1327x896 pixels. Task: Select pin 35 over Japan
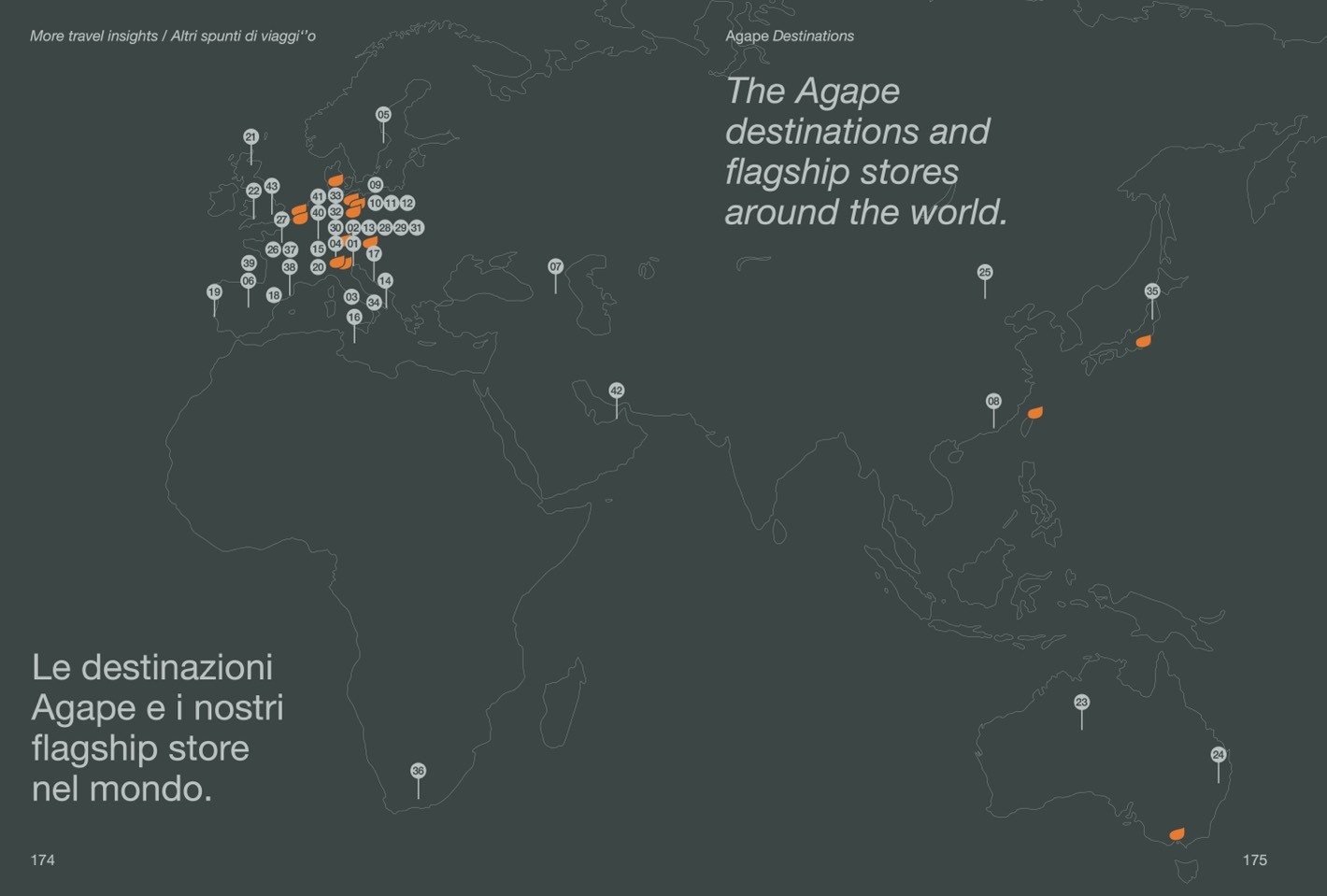[x=1152, y=292]
